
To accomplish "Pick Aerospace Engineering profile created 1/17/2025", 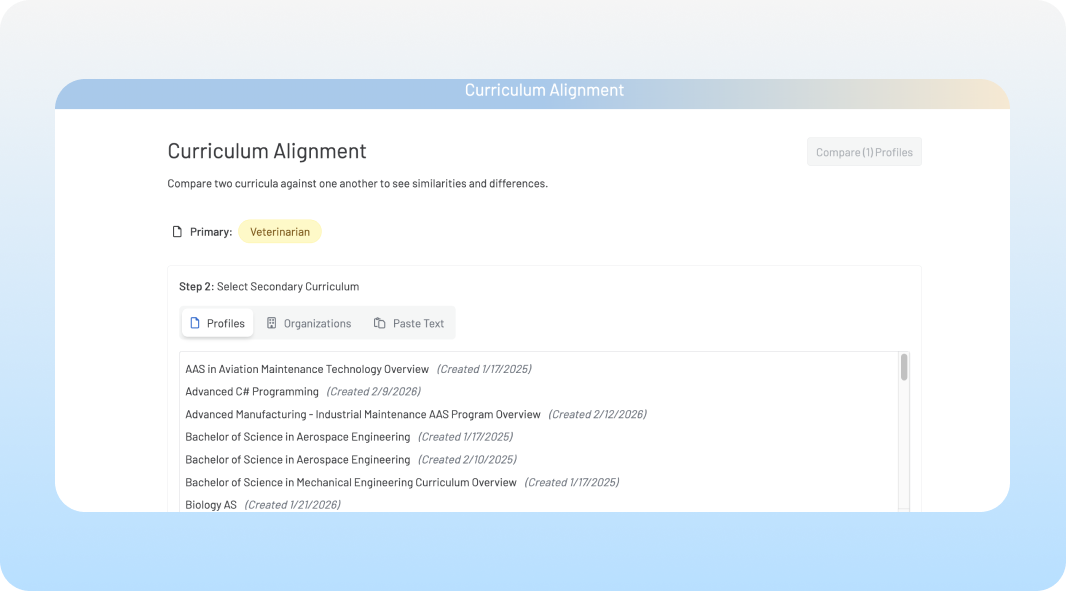I will click(297, 437).
